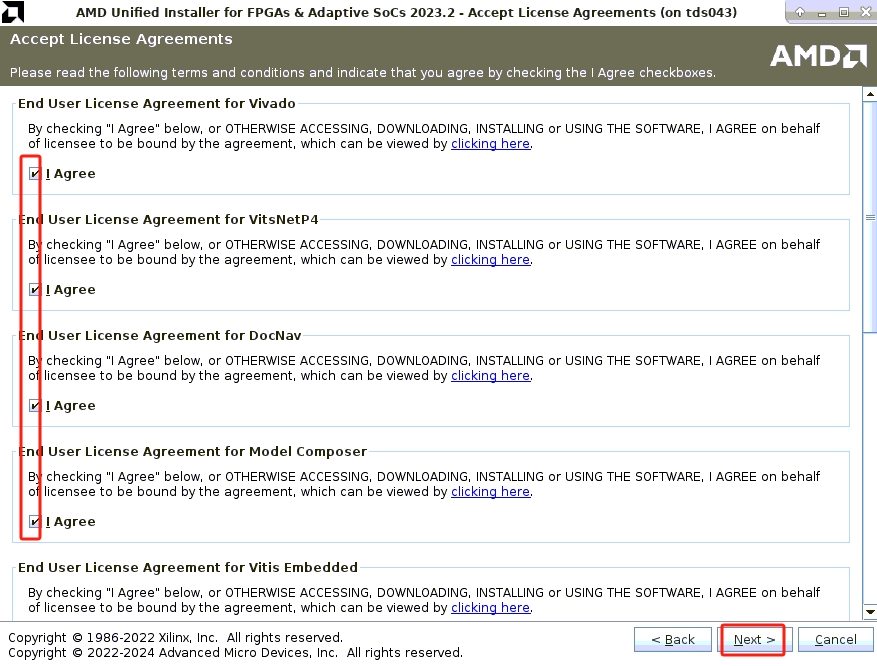Open VitsNetP4 agreement via clicking here link

coord(490,260)
